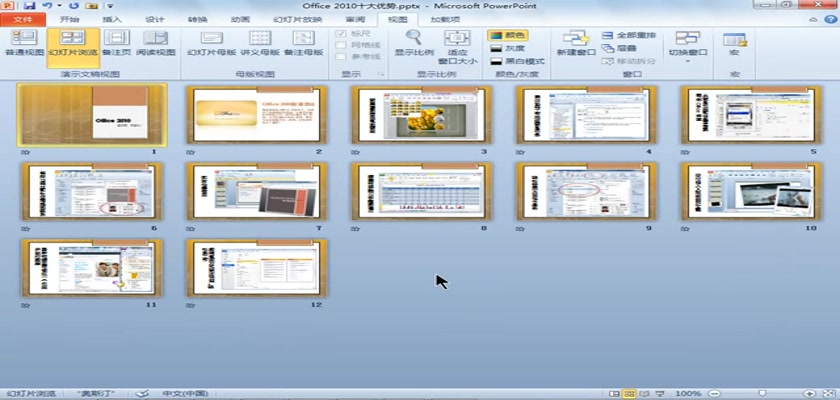Click the Save icon in quick access toolbar

30,5
